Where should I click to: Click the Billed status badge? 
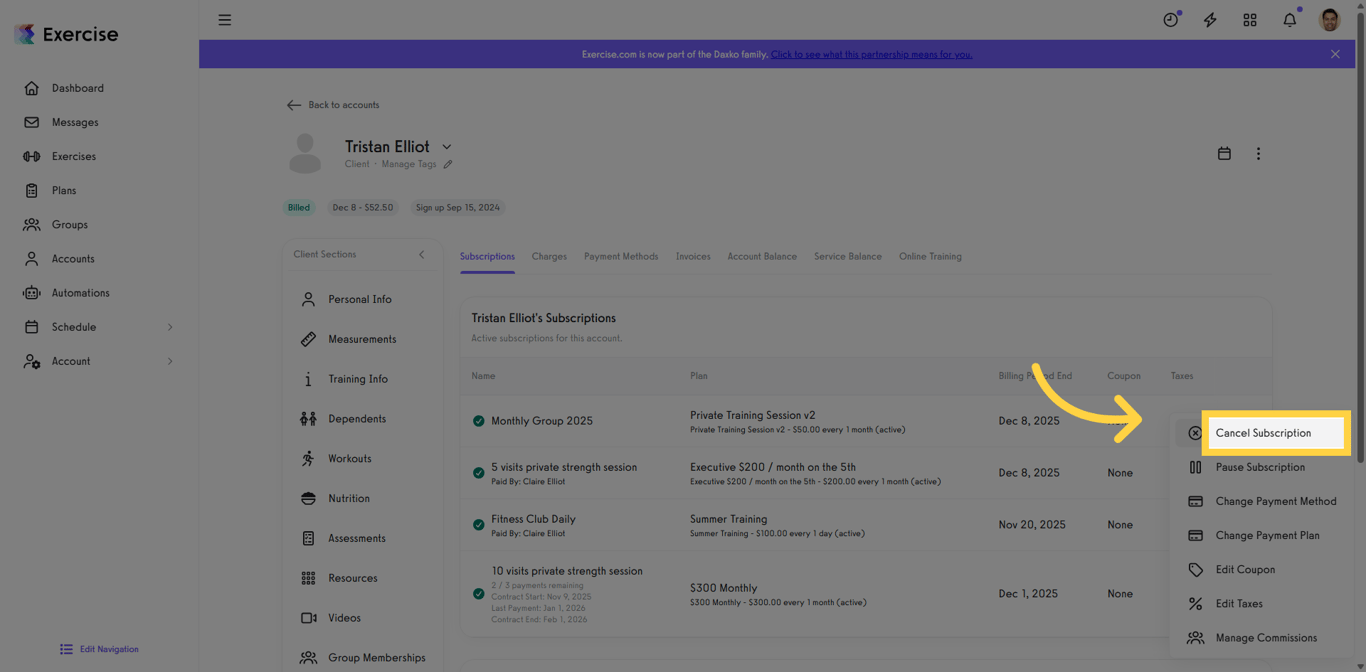299,208
